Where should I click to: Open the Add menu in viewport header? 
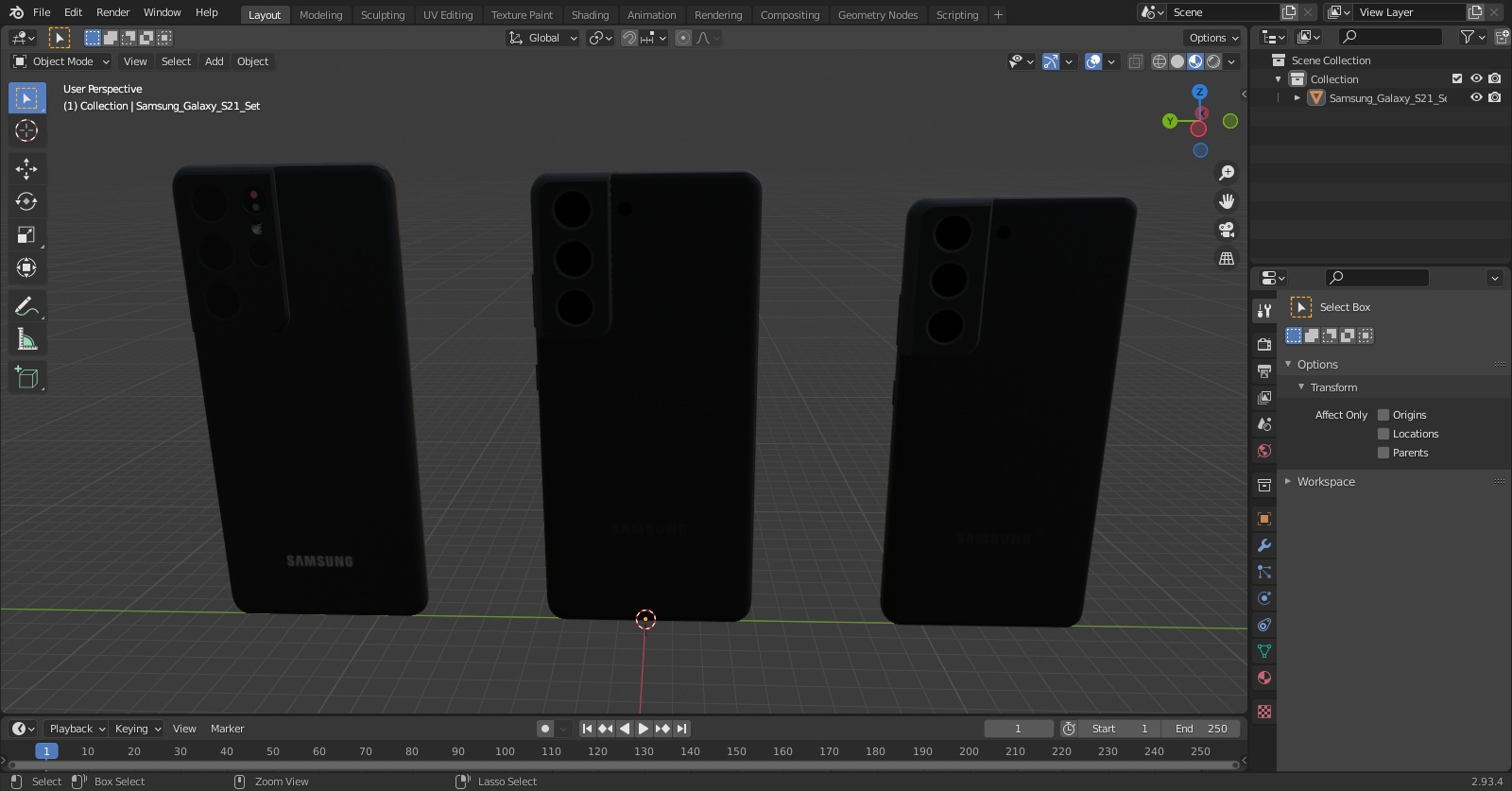pyautogui.click(x=215, y=61)
